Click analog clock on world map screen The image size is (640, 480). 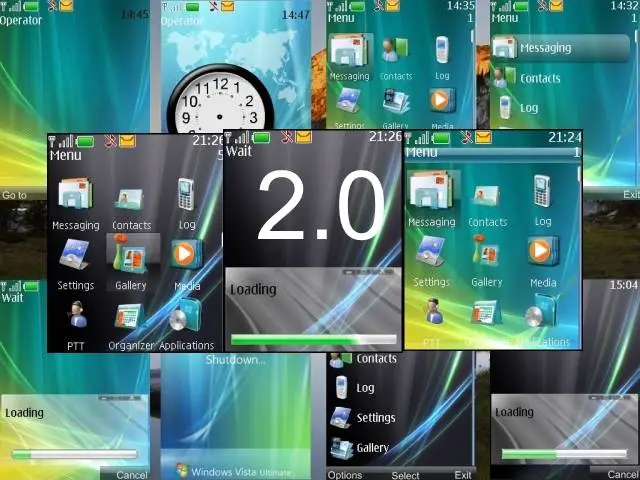pos(220,99)
